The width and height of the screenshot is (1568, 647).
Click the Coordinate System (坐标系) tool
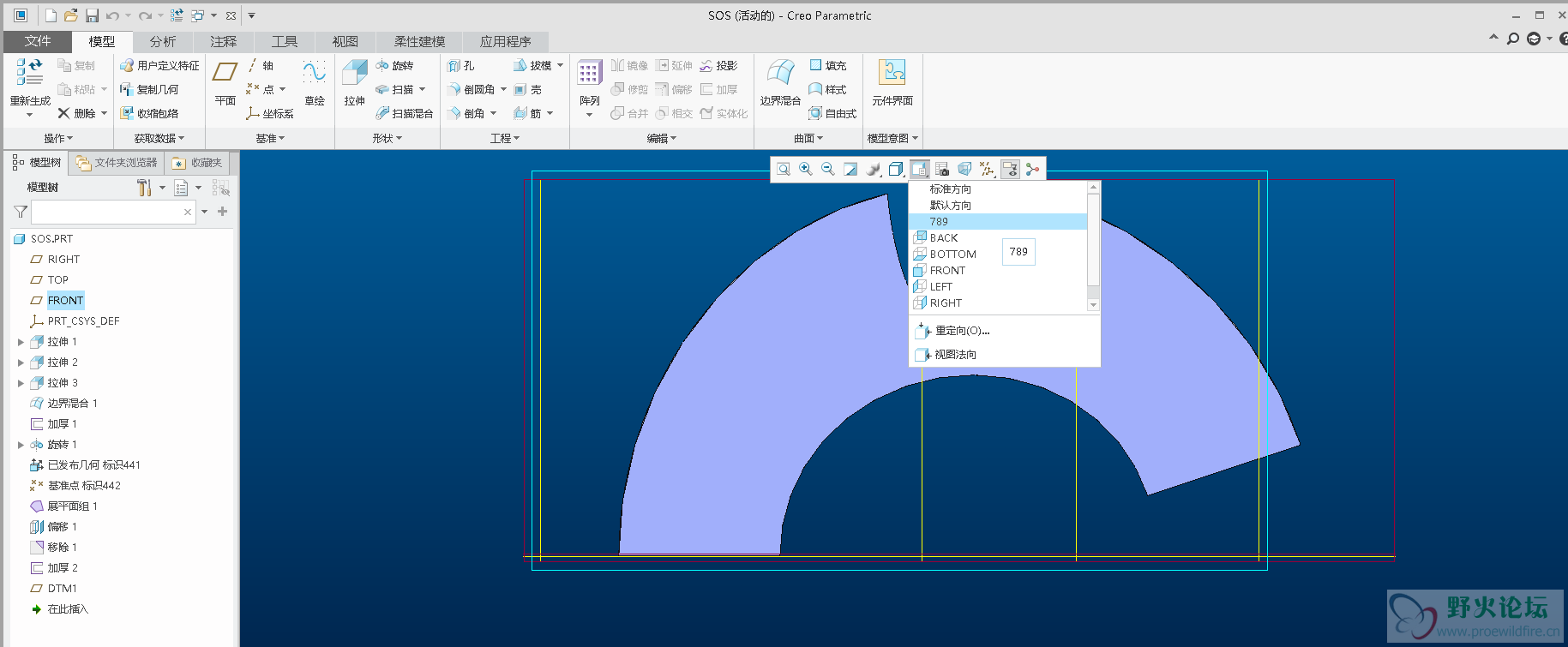point(270,113)
